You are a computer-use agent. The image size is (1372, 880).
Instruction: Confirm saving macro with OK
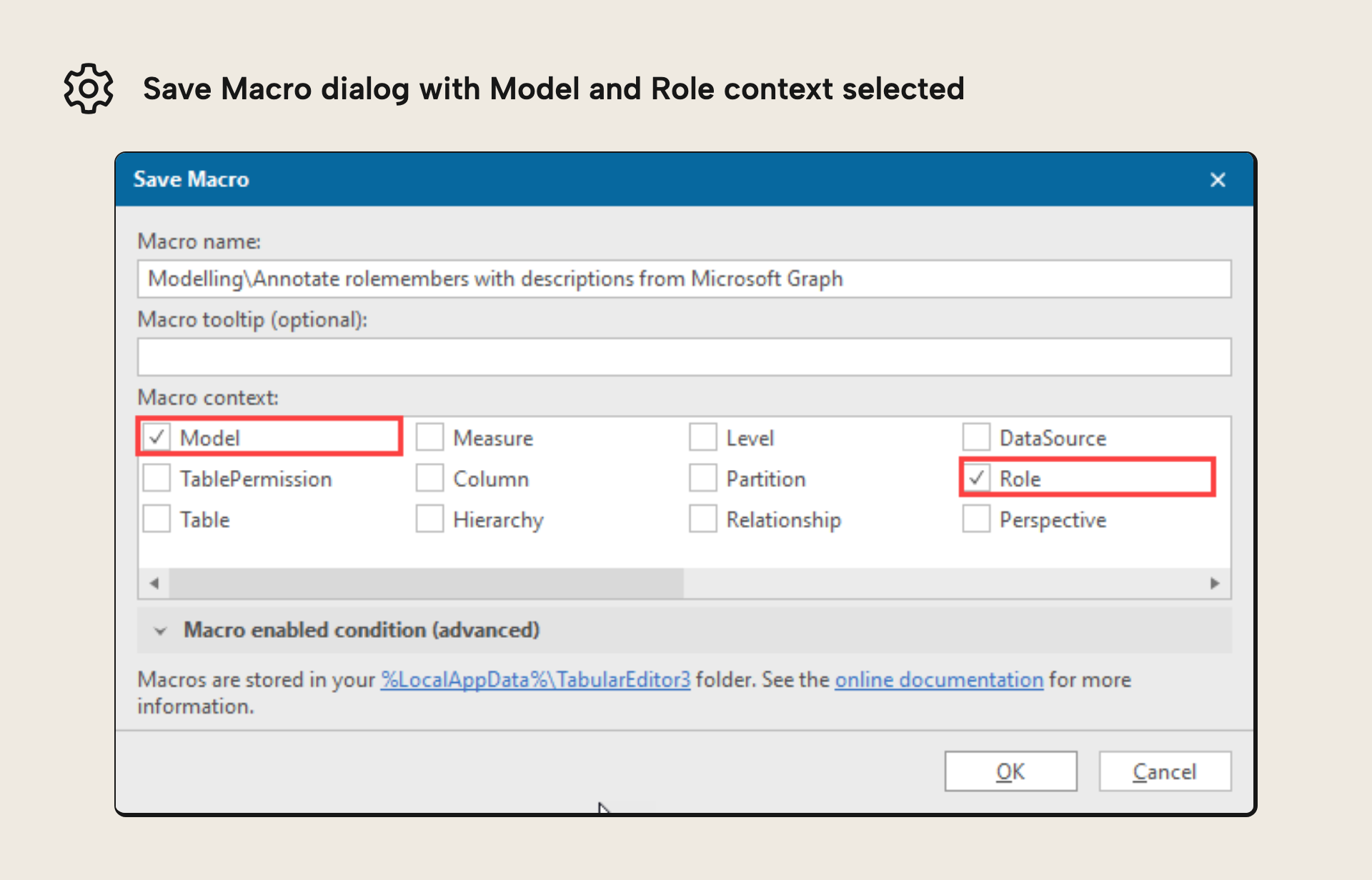(x=1010, y=771)
